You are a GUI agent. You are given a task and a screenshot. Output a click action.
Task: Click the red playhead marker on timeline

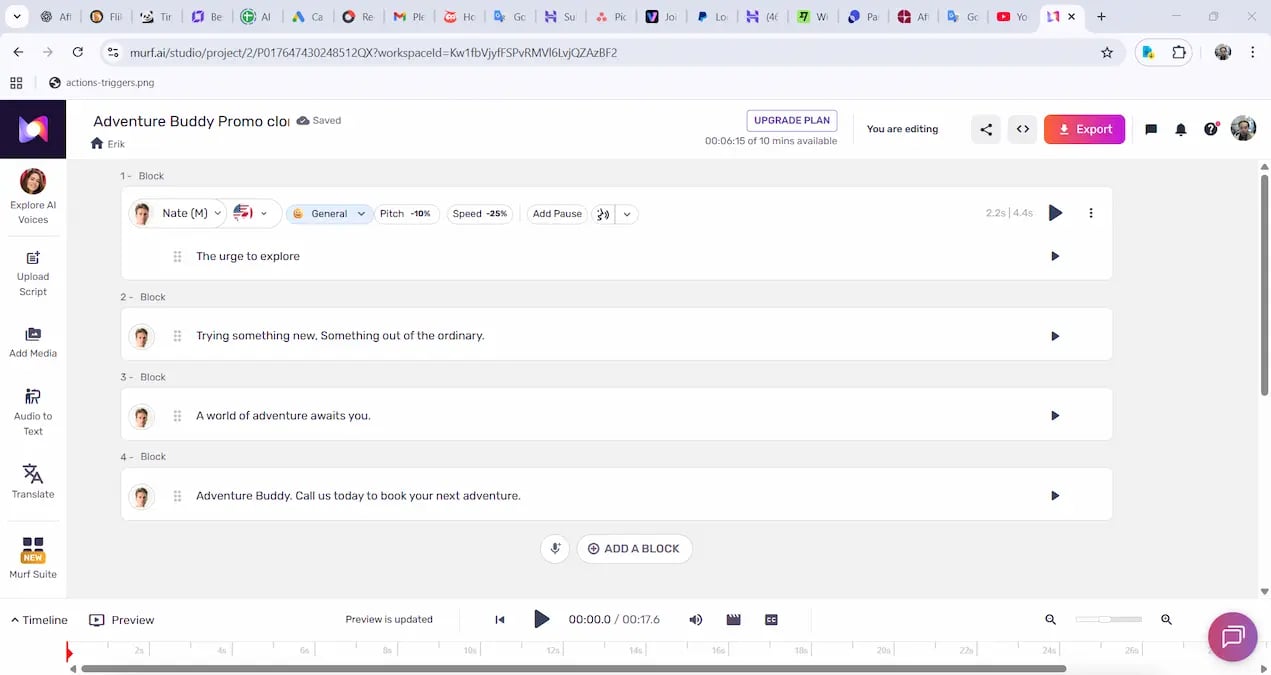pyautogui.click(x=69, y=652)
